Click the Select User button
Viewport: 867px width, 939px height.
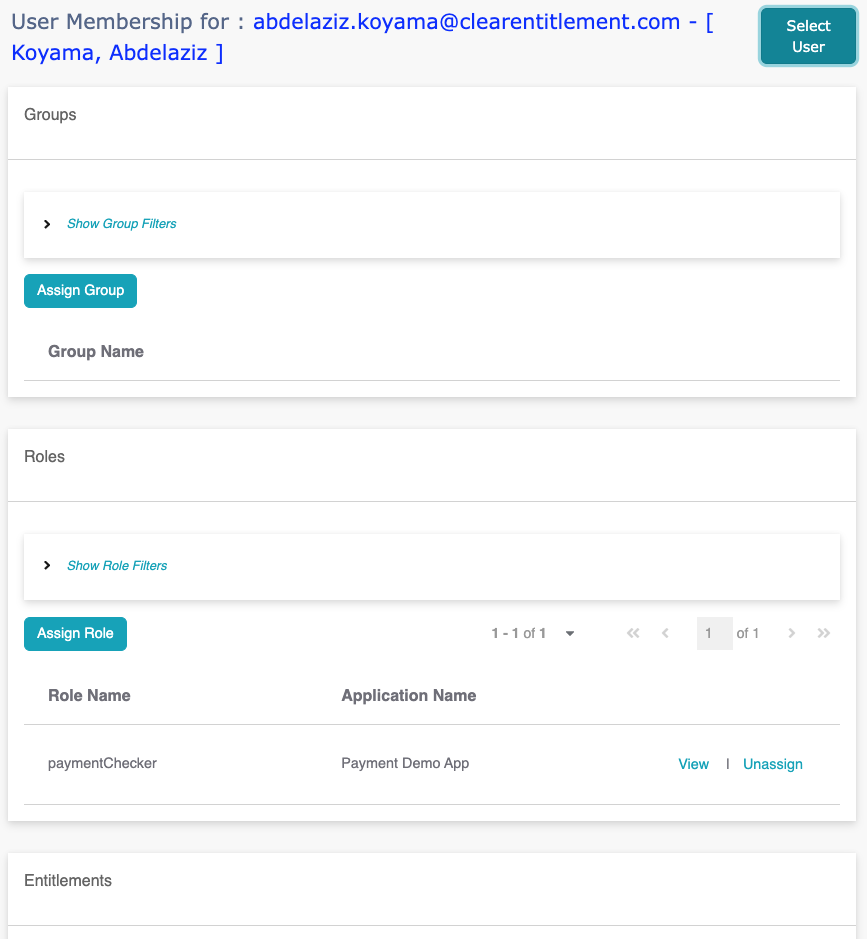pyautogui.click(x=808, y=36)
